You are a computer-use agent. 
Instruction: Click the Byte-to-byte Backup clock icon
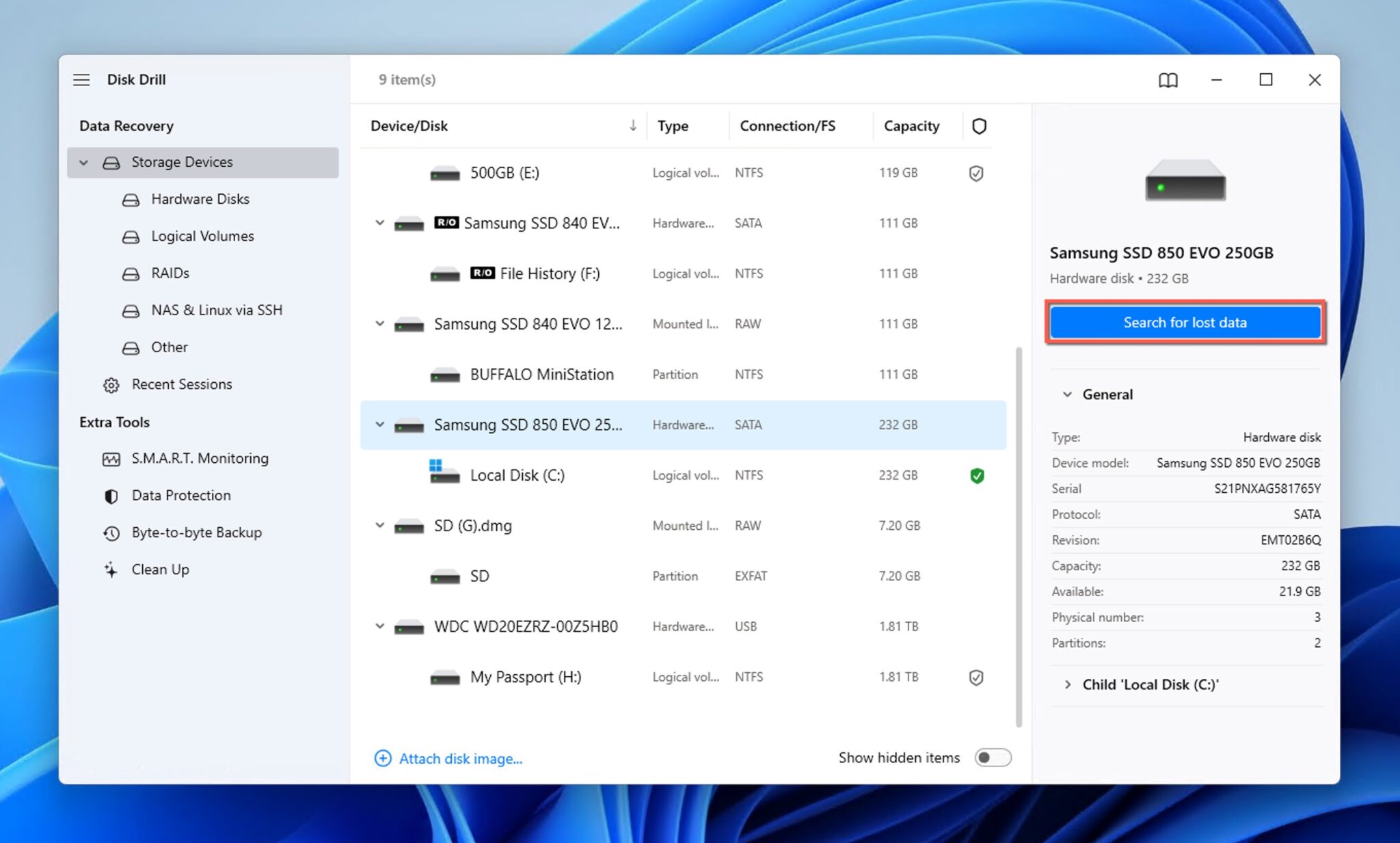(x=111, y=533)
